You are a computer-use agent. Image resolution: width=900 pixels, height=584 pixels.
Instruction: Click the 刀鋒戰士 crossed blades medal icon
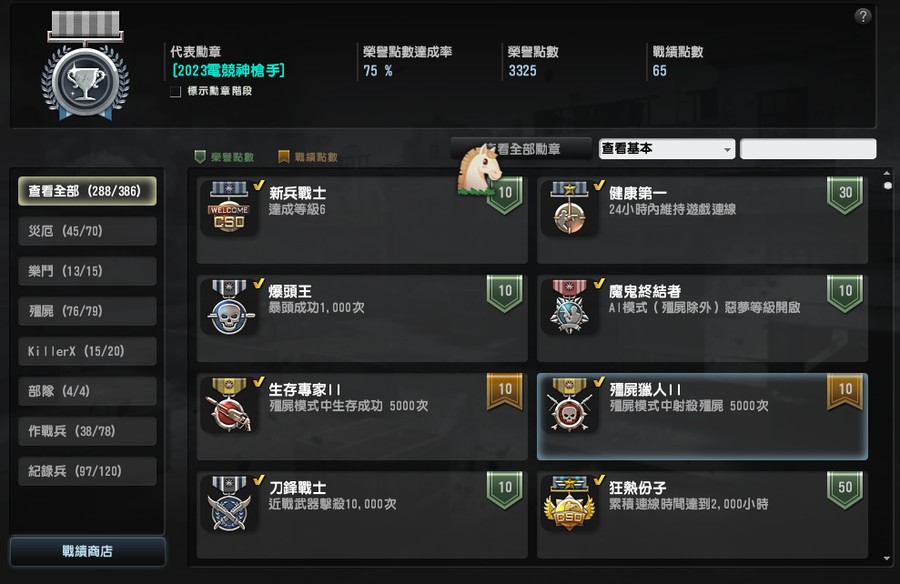coord(228,504)
